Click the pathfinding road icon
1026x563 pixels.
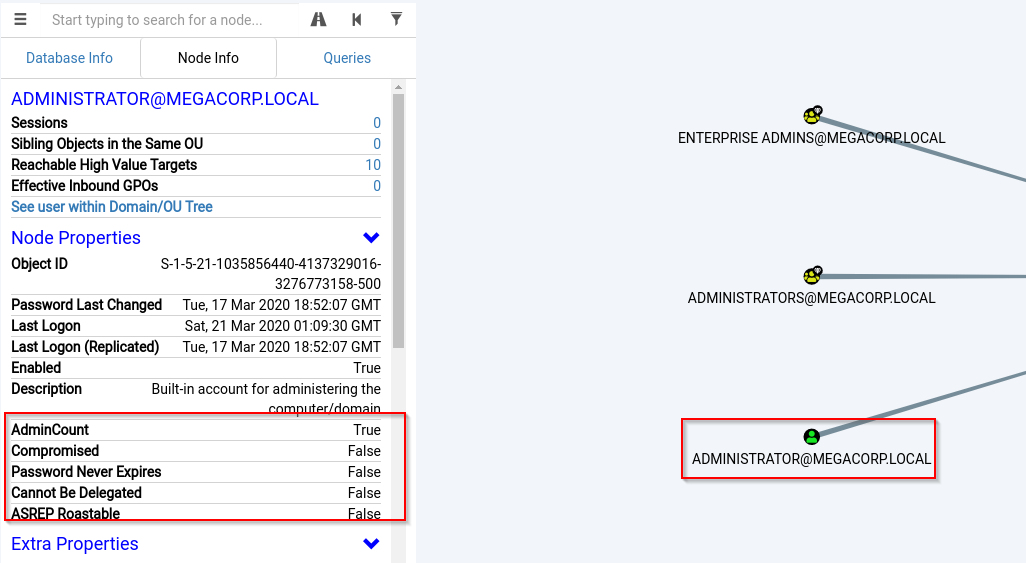[x=319, y=20]
